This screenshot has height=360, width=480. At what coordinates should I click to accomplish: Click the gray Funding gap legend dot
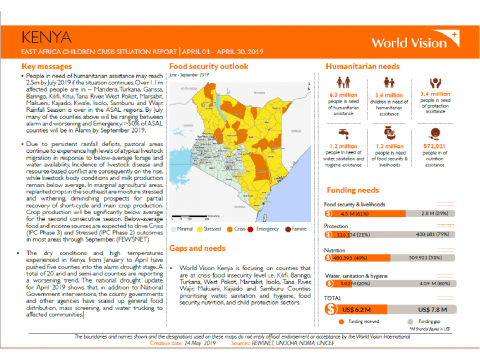click(x=410, y=322)
